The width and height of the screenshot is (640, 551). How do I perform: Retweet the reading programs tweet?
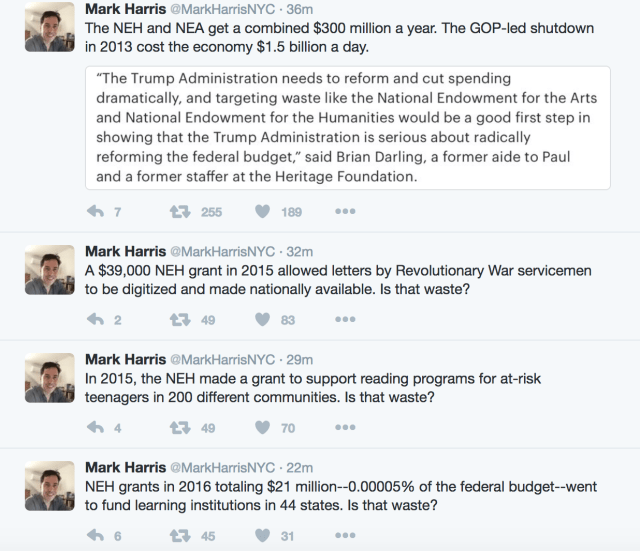click(181, 428)
